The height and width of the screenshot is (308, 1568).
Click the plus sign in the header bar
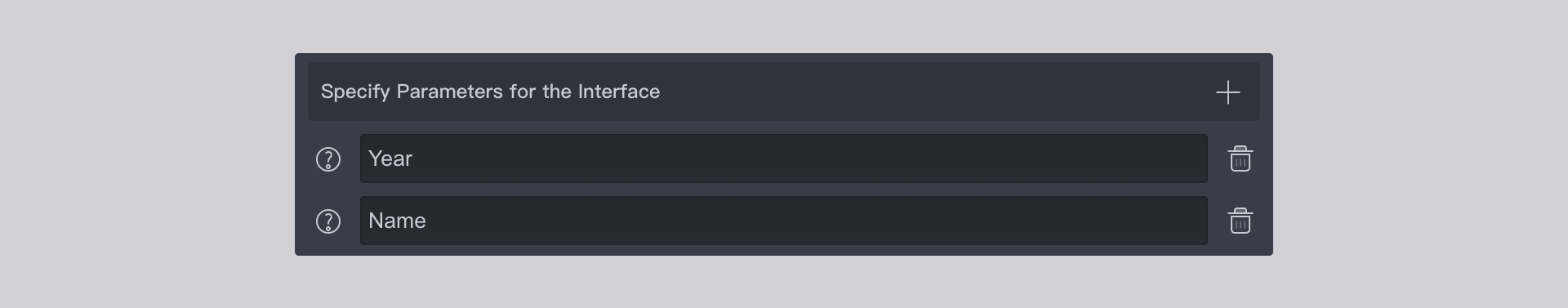point(1227,92)
